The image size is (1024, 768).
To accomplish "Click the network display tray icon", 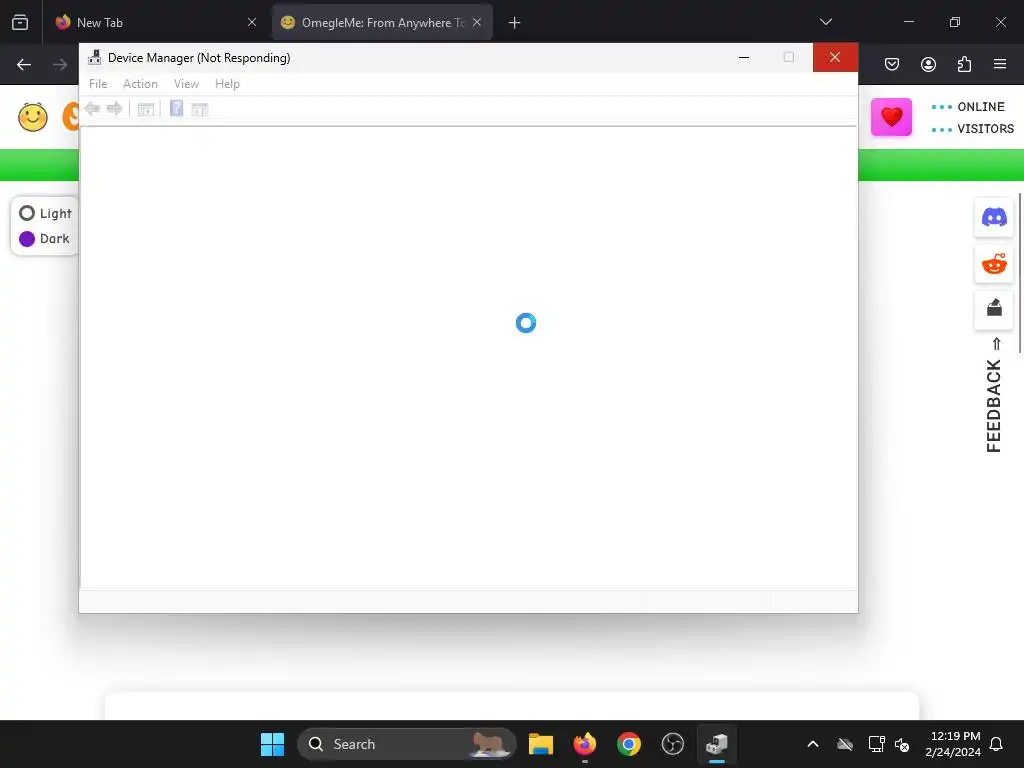I will (x=876, y=744).
